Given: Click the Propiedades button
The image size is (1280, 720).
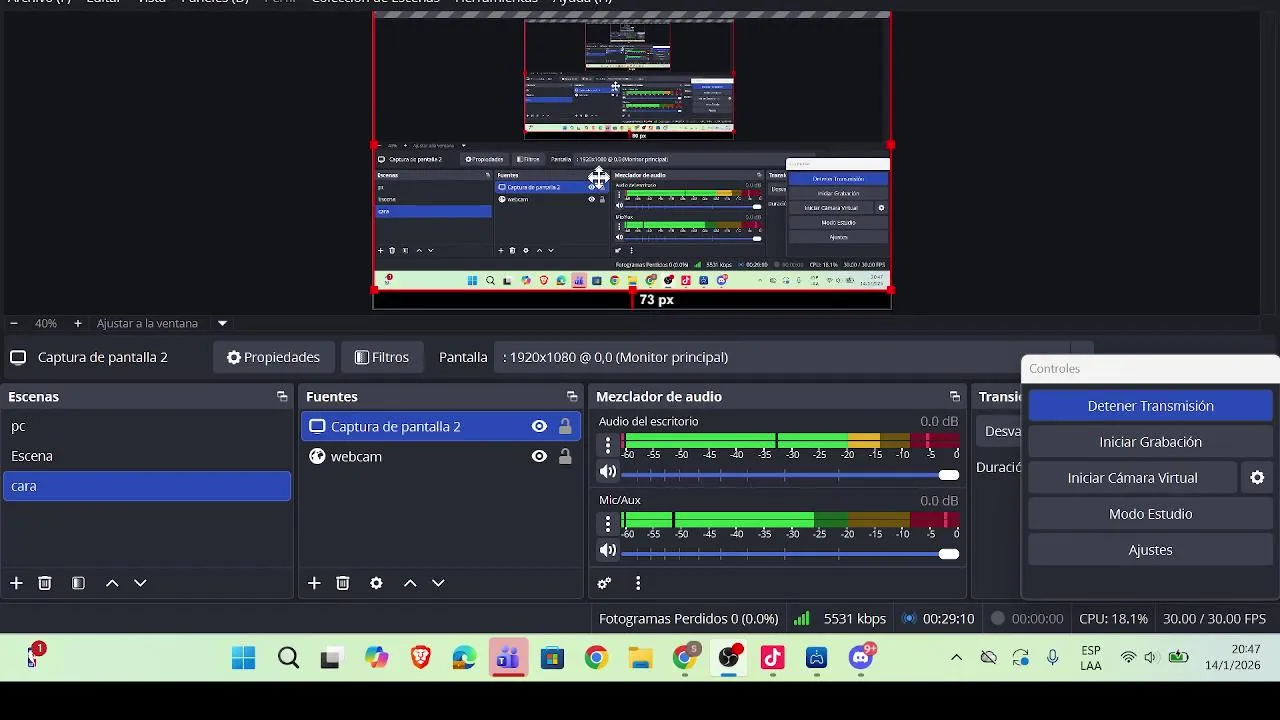Looking at the screenshot, I should pos(273,357).
